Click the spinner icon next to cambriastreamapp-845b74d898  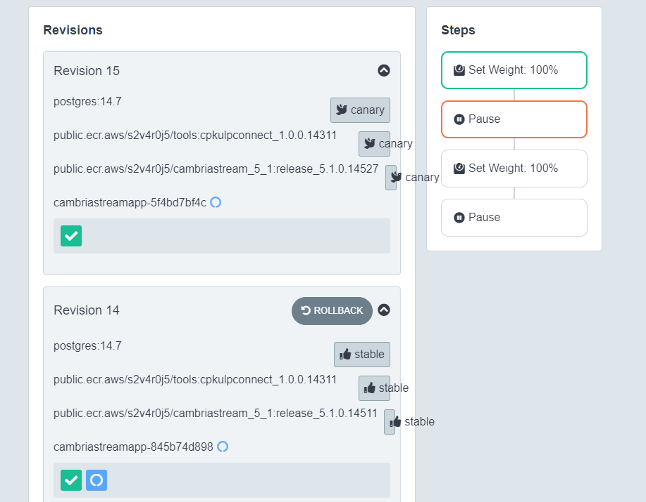click(222, 446)
